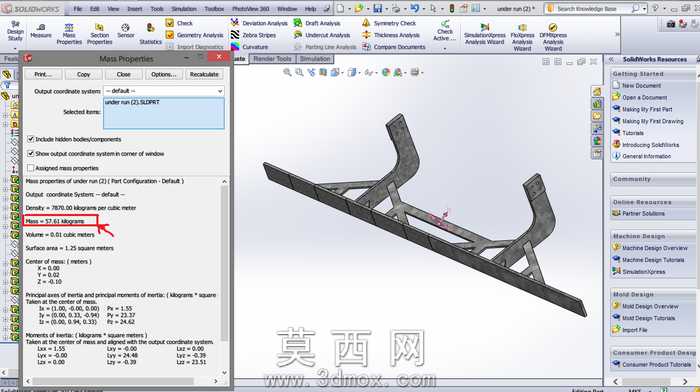The width and height of the screenshot is (700, 392).
Task: Collapse the Mold Design section
Action: coord(653,295)
